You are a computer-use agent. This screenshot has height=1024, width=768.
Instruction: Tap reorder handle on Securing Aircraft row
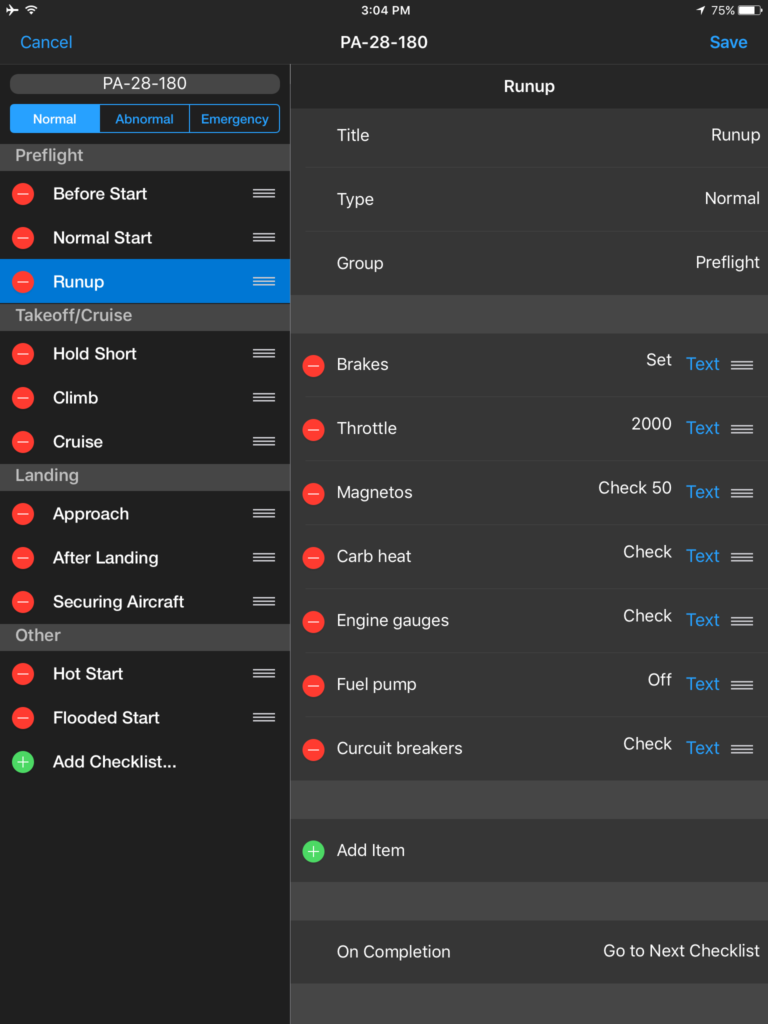[264, 601]
